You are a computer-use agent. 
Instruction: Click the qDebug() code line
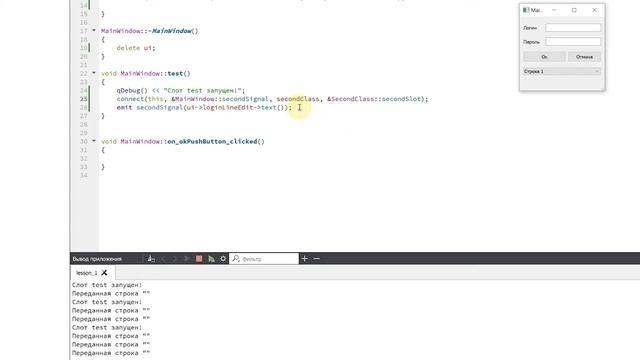tap(181, 90)
